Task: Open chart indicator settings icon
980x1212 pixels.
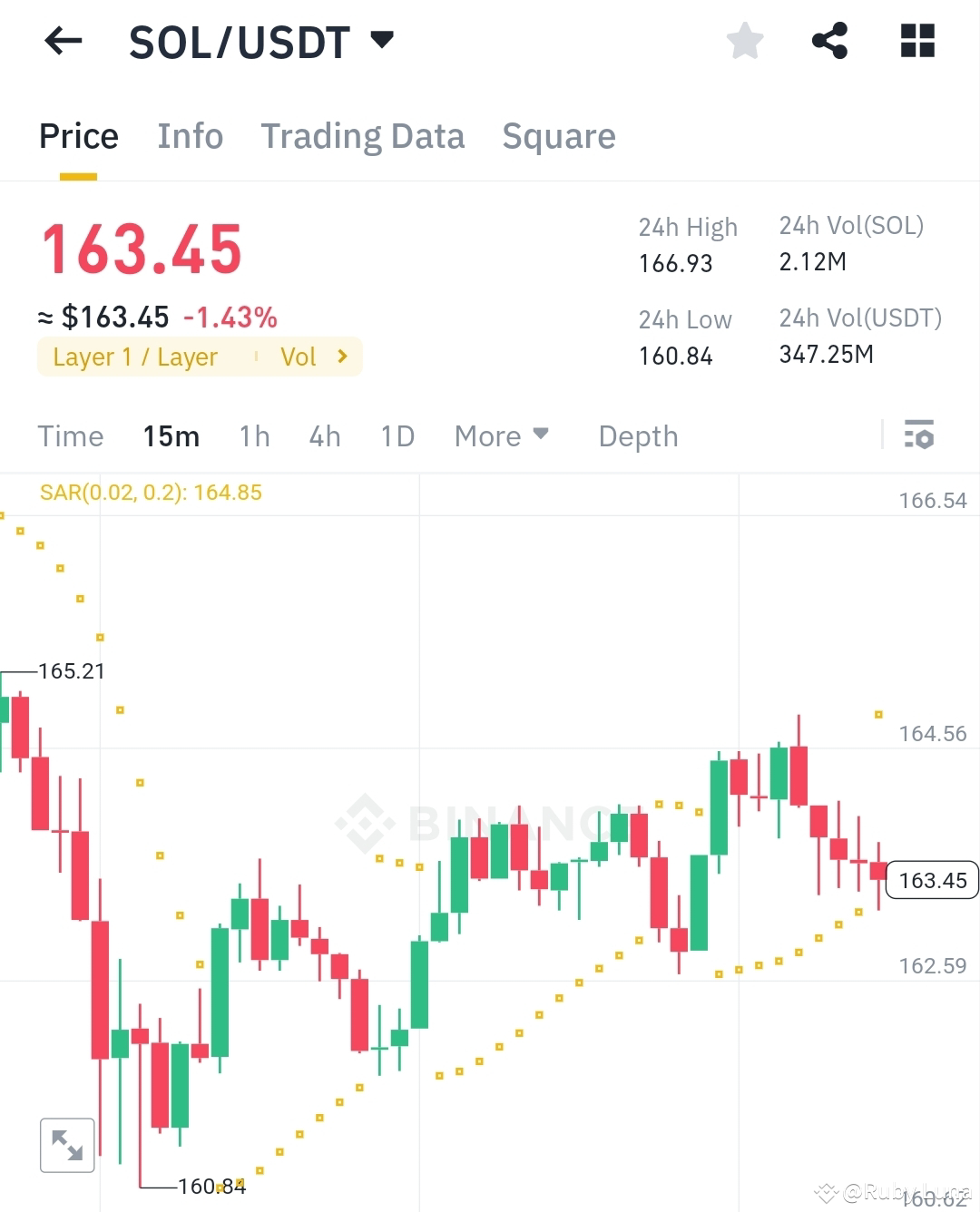Action: pyautogui.click(x=919, y=436)
